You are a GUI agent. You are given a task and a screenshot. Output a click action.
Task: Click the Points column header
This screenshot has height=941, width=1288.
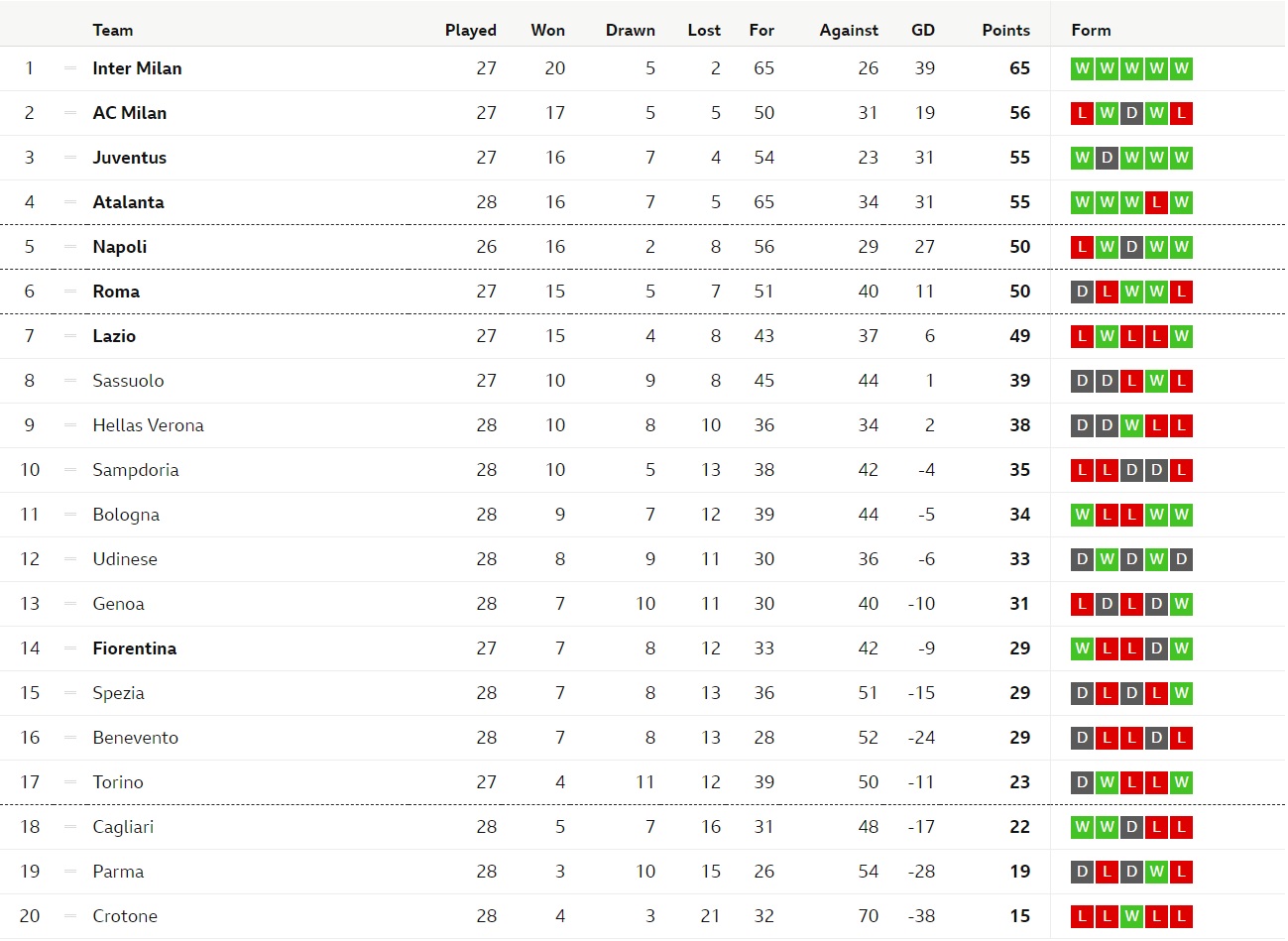[x=1005, y=30]
